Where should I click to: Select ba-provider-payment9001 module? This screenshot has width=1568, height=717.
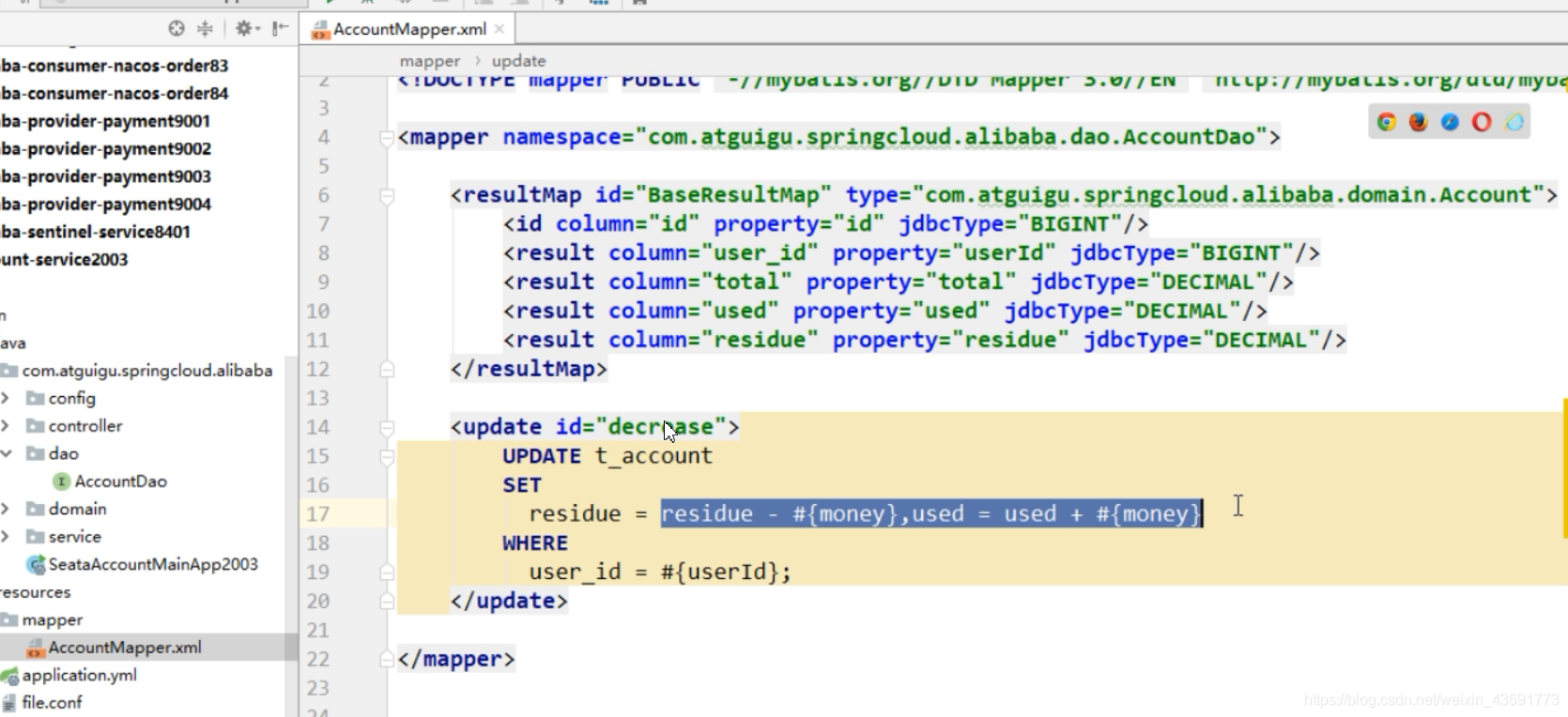click(106, 121)
